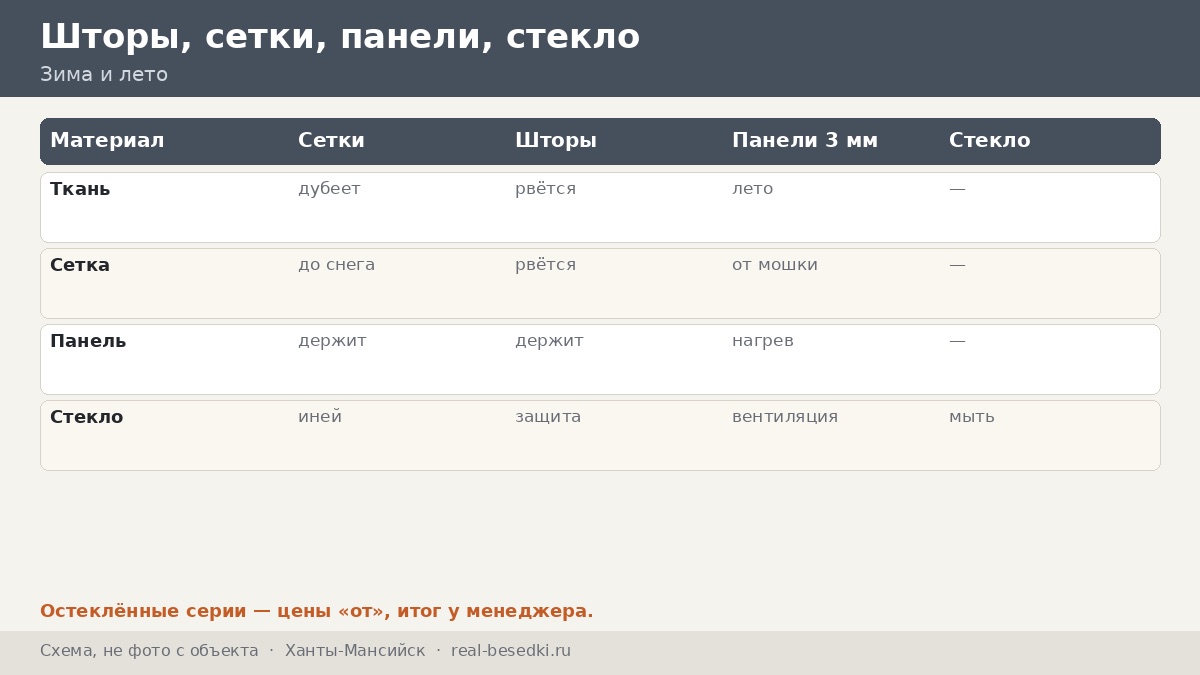Click the "Стекло" row label
Viewport: 1200px width, 675px height.
(x=87, y=417)
